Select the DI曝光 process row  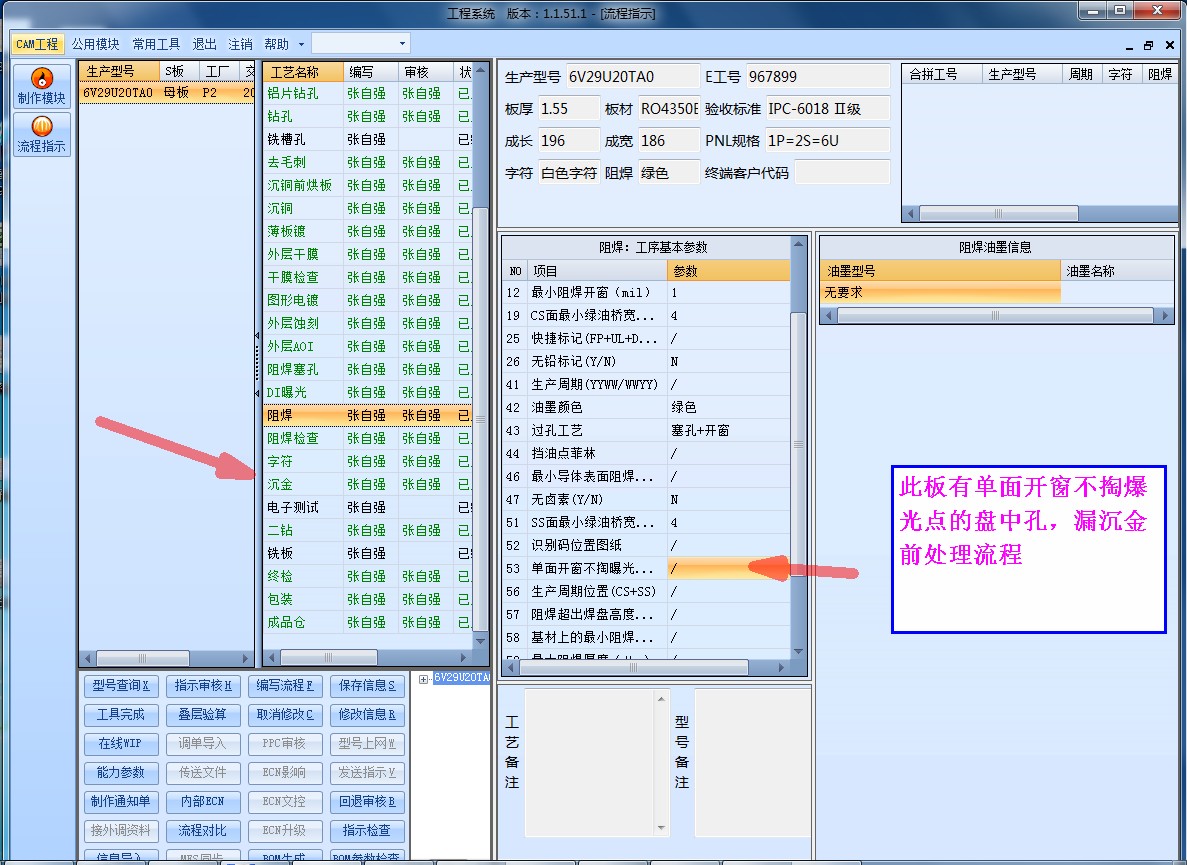click(368, 392)
